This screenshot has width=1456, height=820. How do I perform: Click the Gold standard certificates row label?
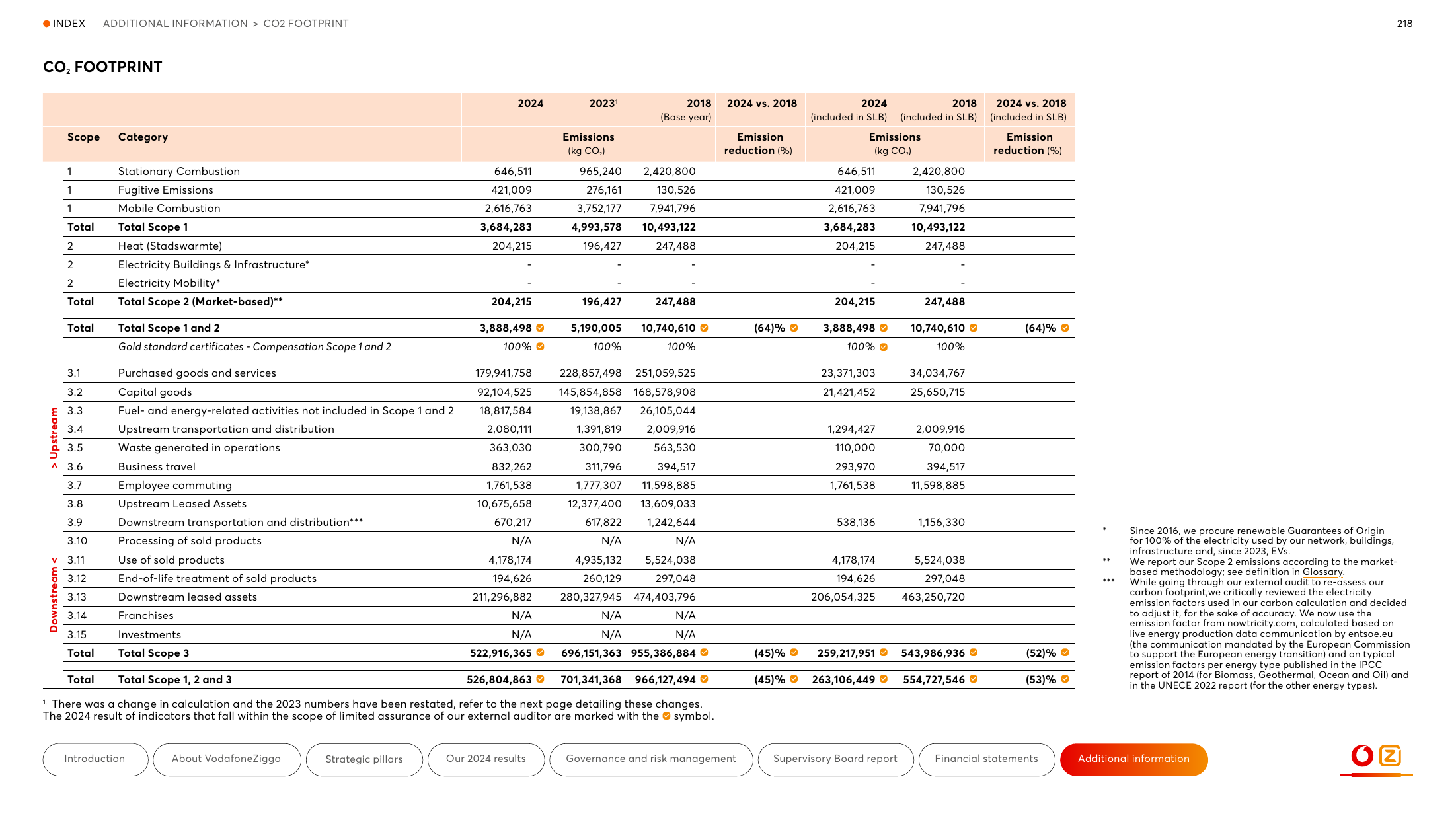pos(254,347)
